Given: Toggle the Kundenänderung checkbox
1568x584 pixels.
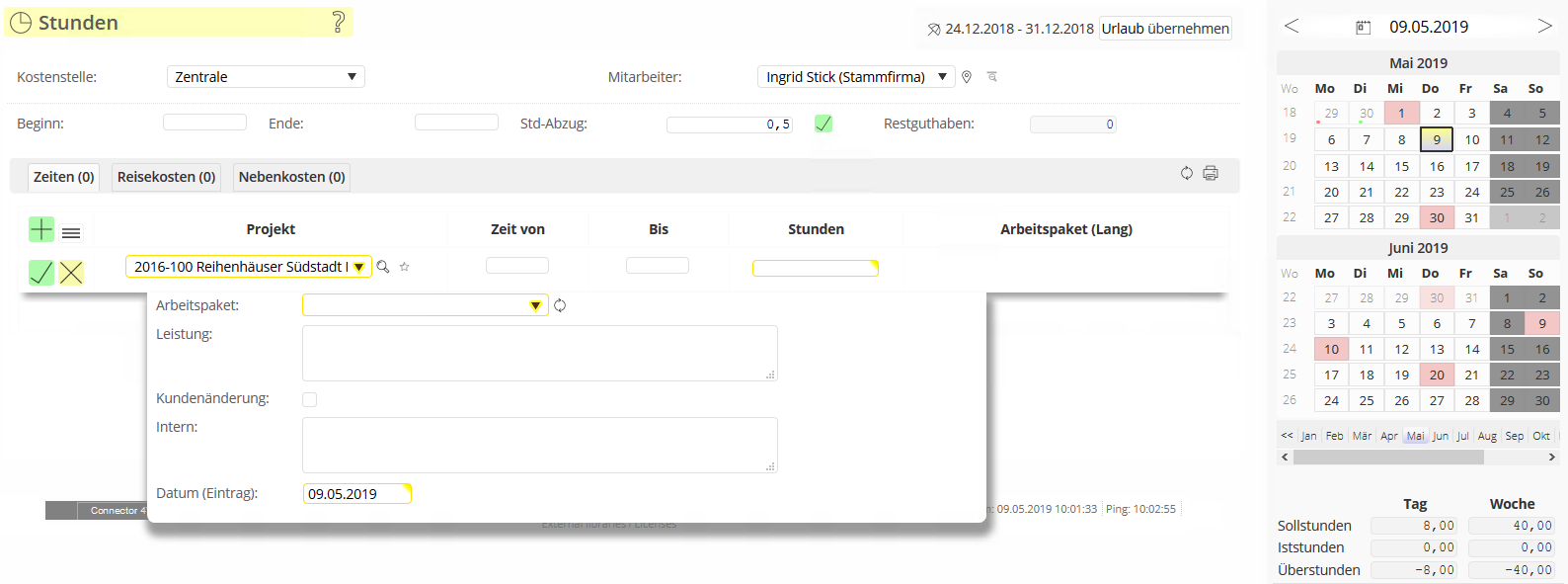Looking at the screenshot, I should tap(310, 399).
